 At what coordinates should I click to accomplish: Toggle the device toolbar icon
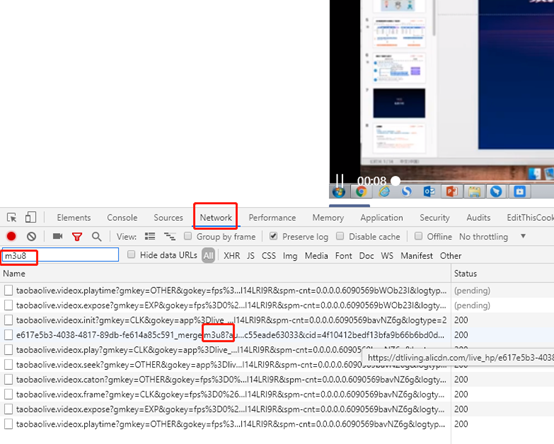[x=30, y=217]
